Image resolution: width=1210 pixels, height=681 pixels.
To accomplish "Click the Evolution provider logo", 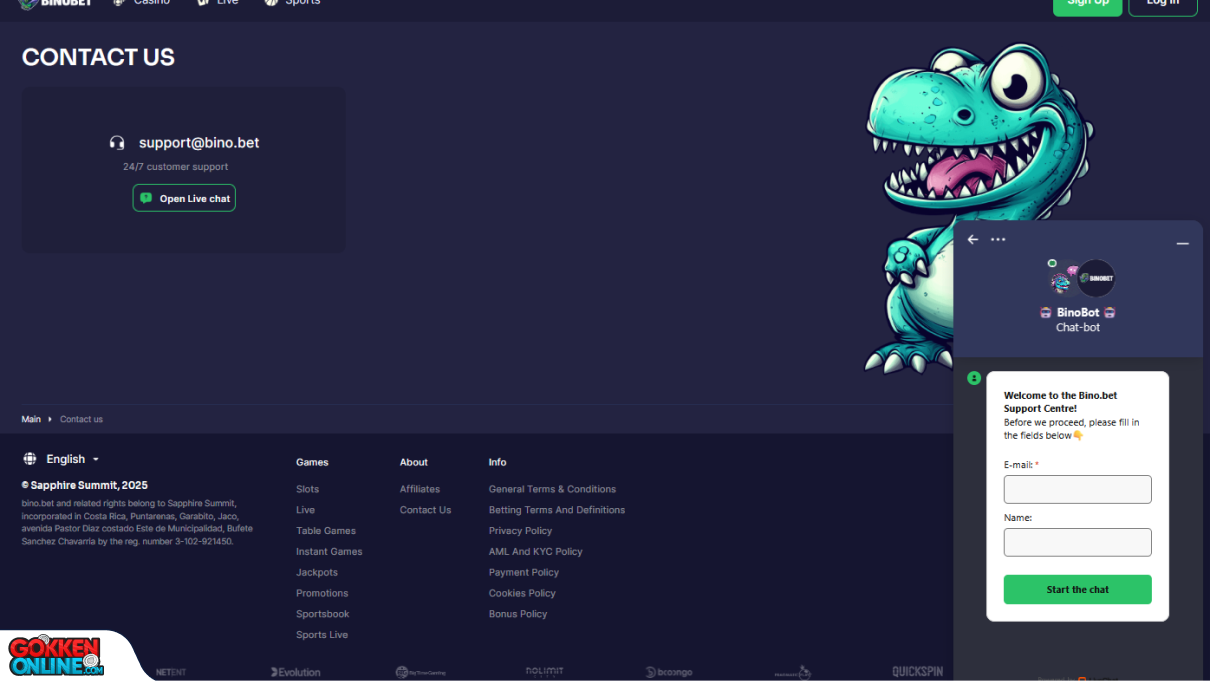I will [296, 672].
